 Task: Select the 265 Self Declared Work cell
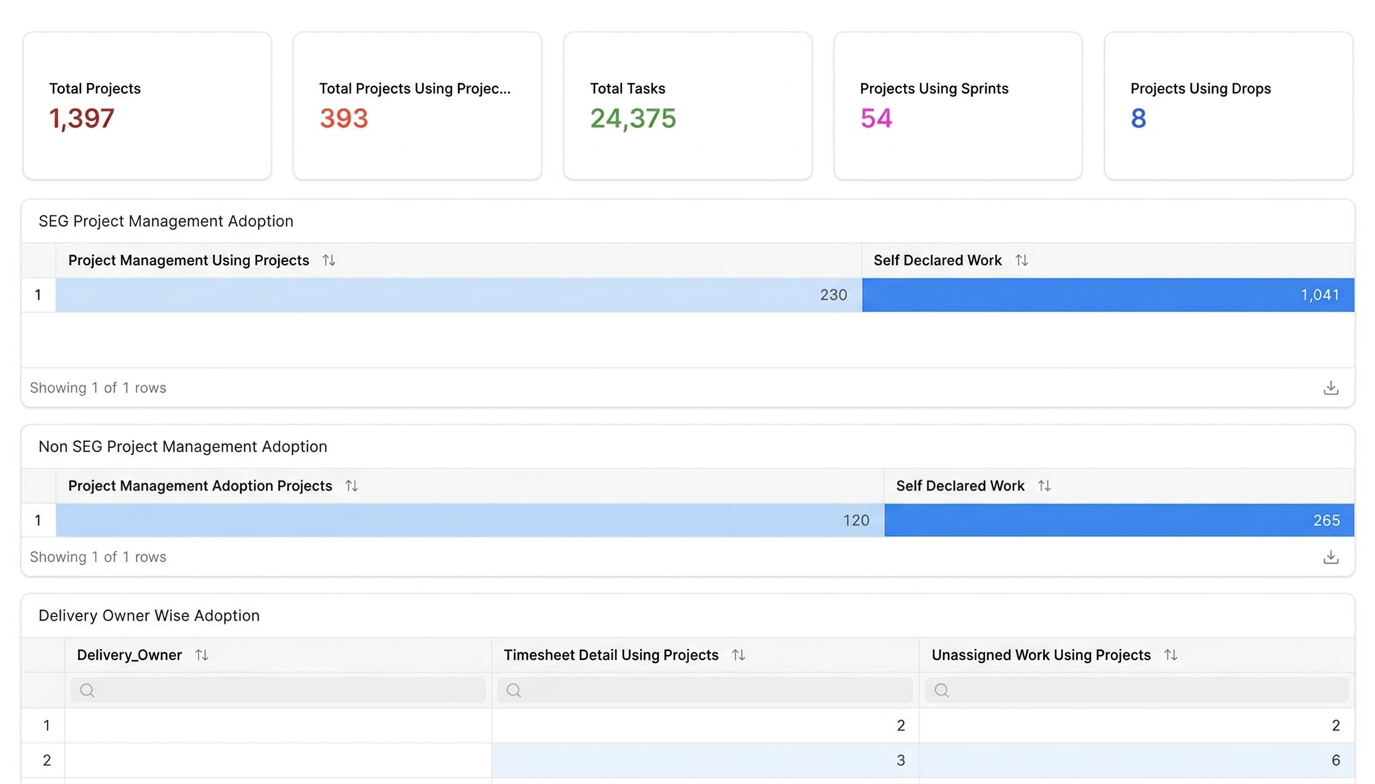tap(1119, 520)
